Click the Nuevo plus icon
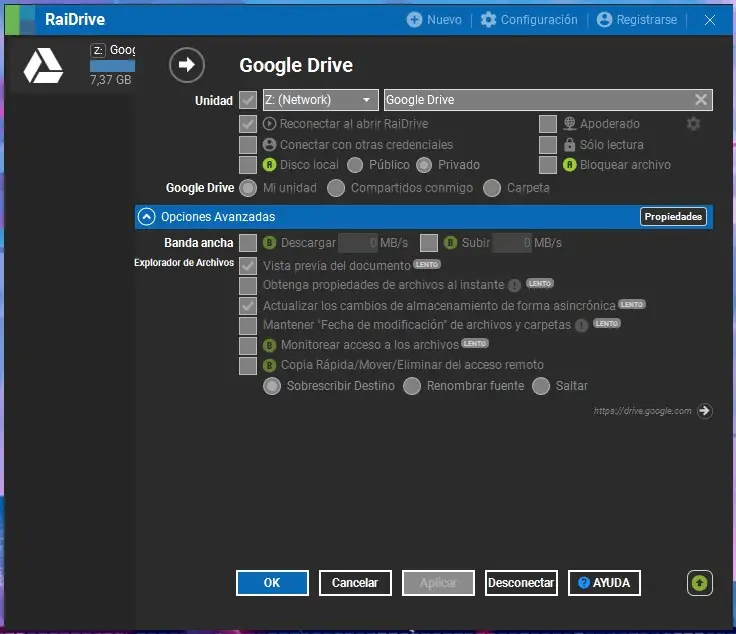Viewport: 736px width, 634px height. click(414, 20)
